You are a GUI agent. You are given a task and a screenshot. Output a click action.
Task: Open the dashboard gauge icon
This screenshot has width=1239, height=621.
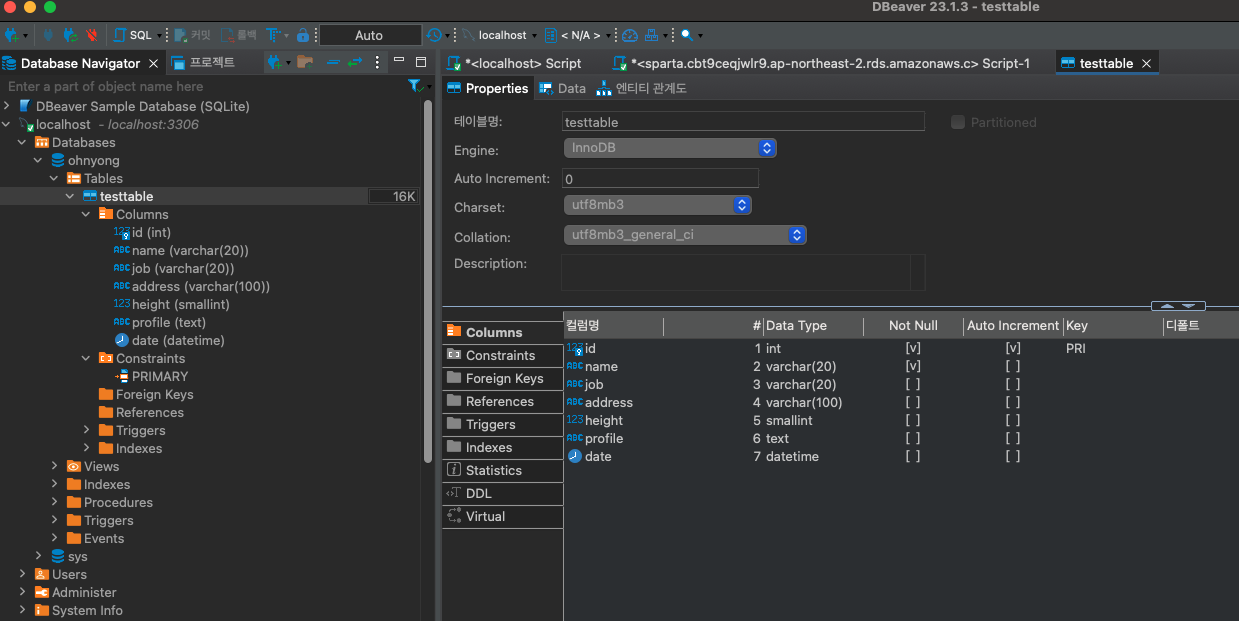(629, 35)
